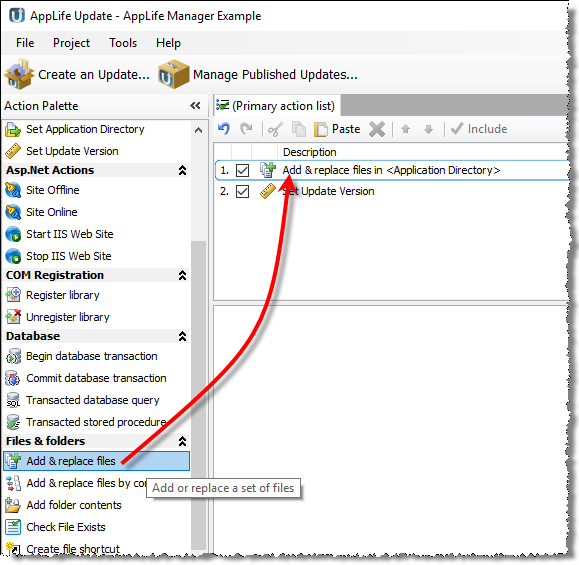The width and height of the screenshot is (579, 565).
Task: Collapse the Files & folders group
Action: click(x=182, y=441)
